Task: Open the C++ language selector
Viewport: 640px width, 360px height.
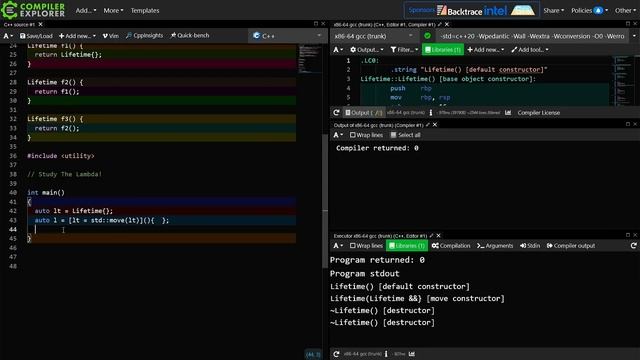Action: coord(287,36)
